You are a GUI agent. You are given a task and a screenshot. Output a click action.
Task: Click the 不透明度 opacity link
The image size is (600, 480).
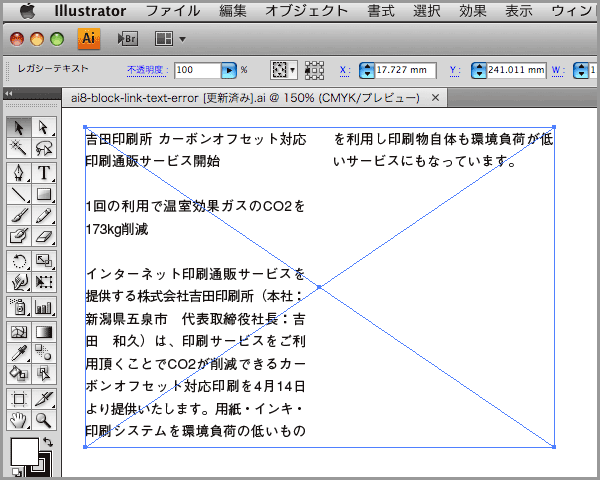click(x=147, y=70)
